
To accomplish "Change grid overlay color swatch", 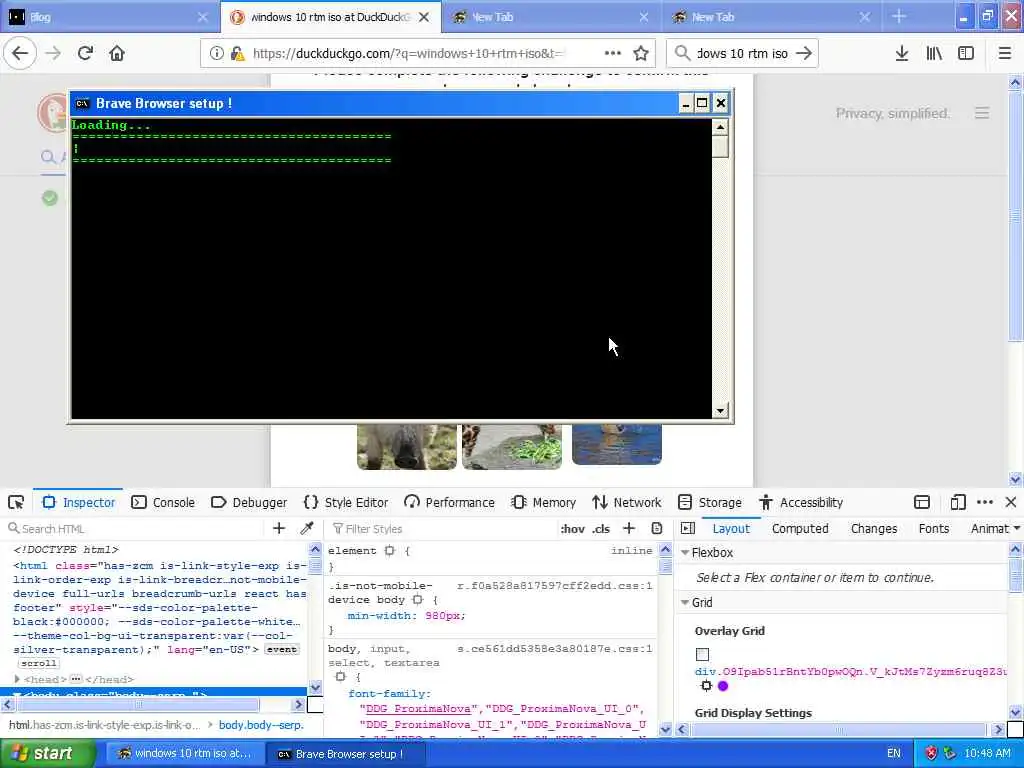I will (x=723, y=686).
